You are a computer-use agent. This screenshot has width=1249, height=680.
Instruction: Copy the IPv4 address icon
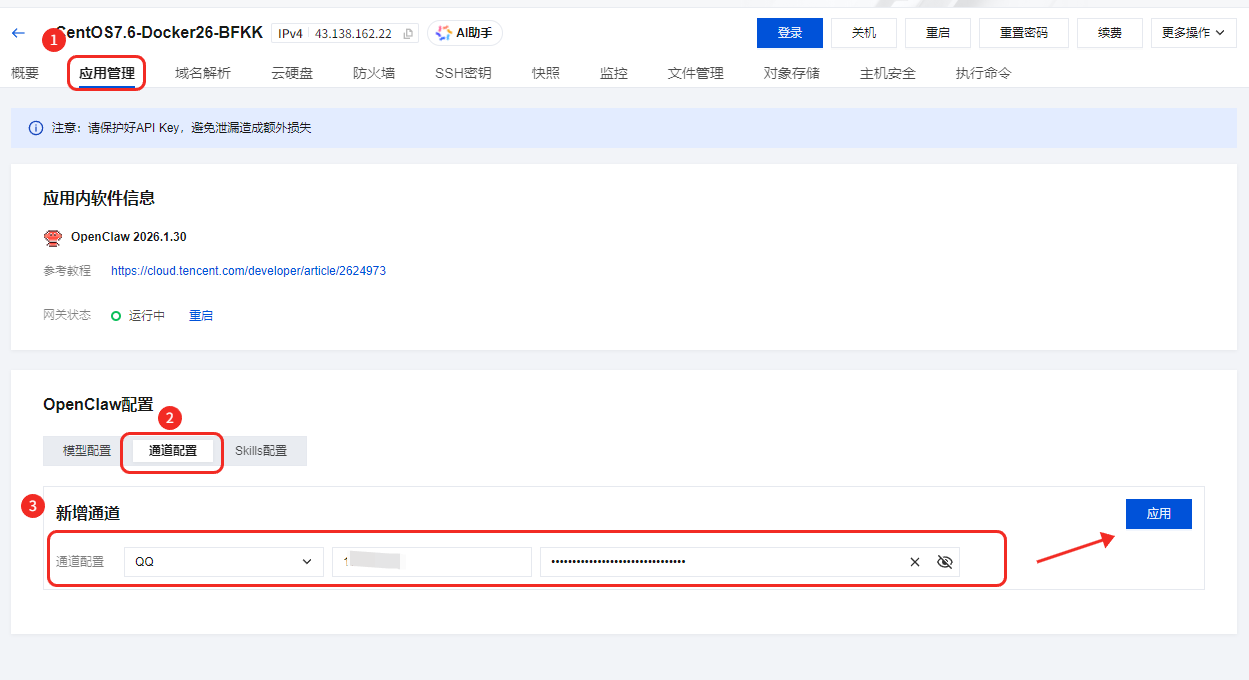[408, 34]
